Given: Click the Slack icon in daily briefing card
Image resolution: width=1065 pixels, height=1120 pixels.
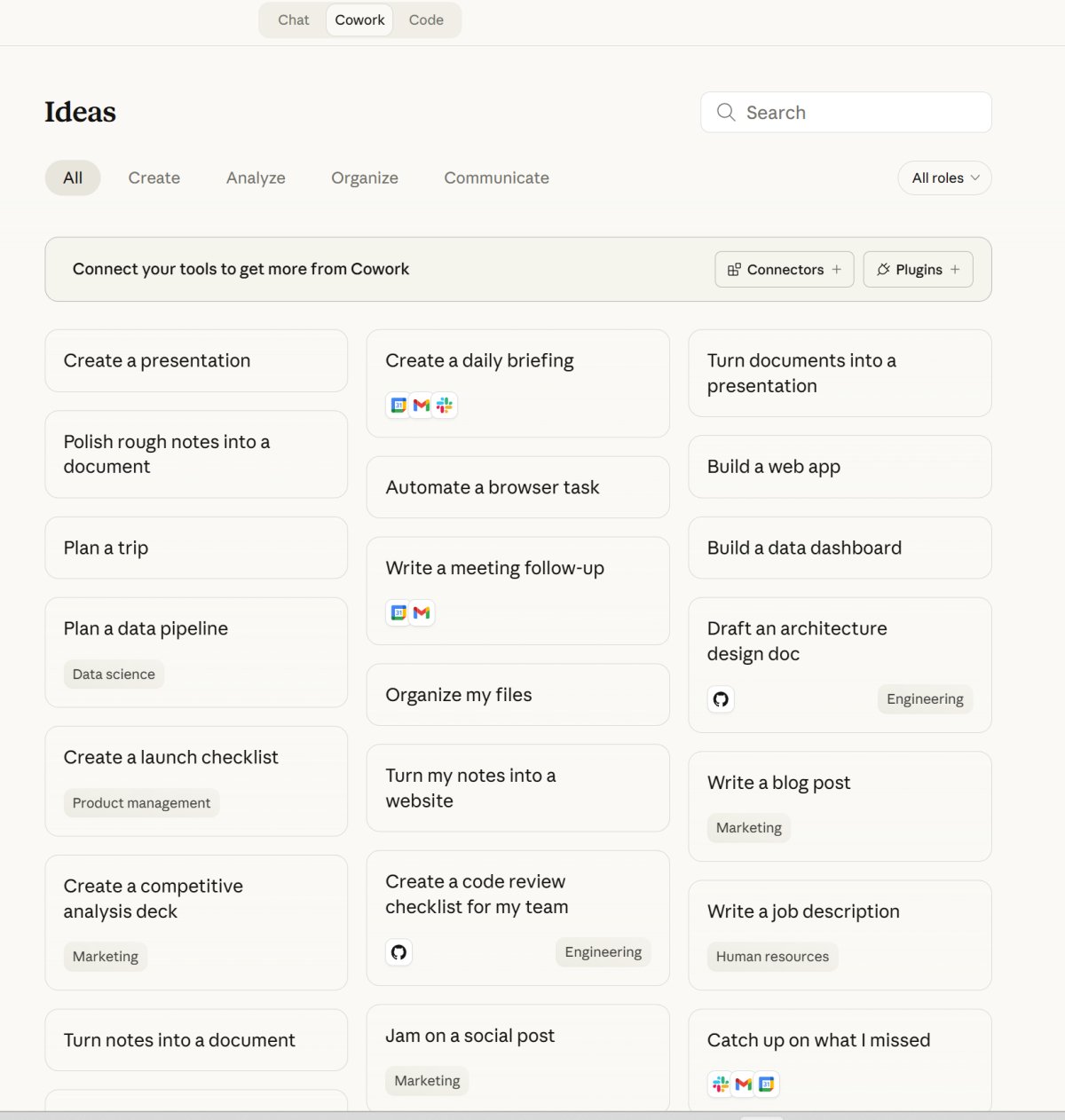Looking at the screenshot, I should [x=445, y=406].
